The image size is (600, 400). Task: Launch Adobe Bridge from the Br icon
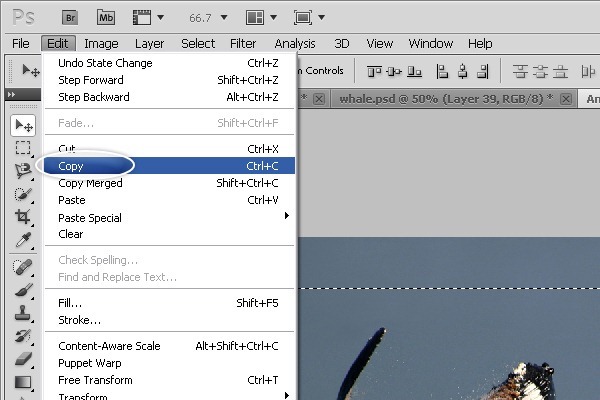(69, 17)
